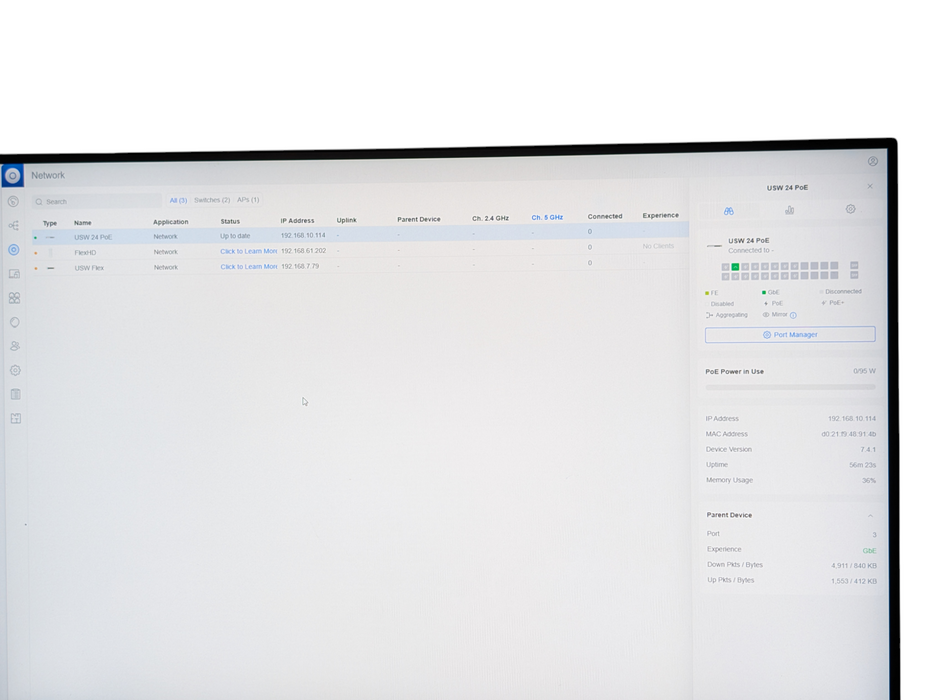Viewport: 930px width, 700px height.
Task: Click Learn More link for USW Flex
Action: click(249, 267)
